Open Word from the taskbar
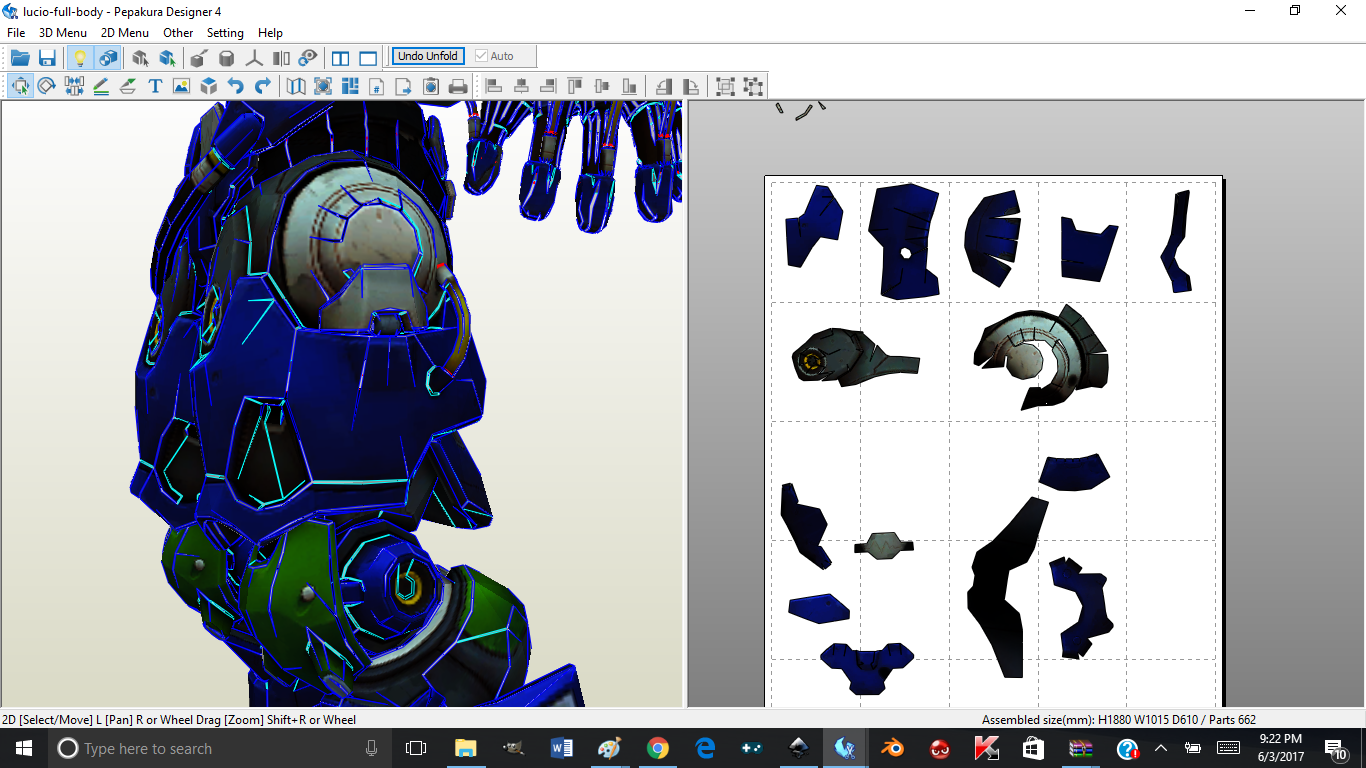 [x=561, y=748]
